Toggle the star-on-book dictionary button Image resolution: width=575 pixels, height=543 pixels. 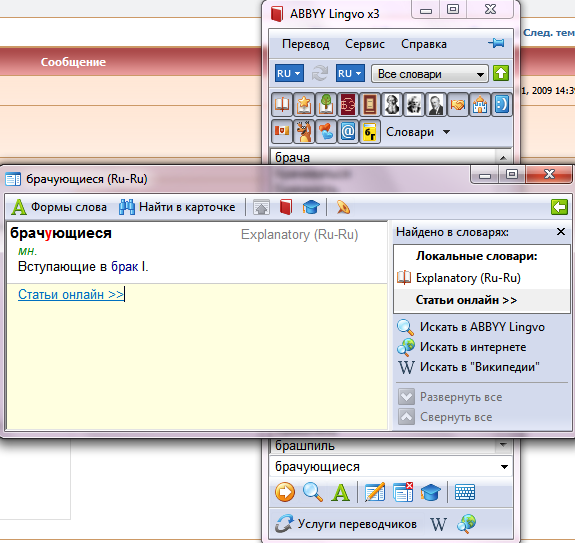[304, 104]
